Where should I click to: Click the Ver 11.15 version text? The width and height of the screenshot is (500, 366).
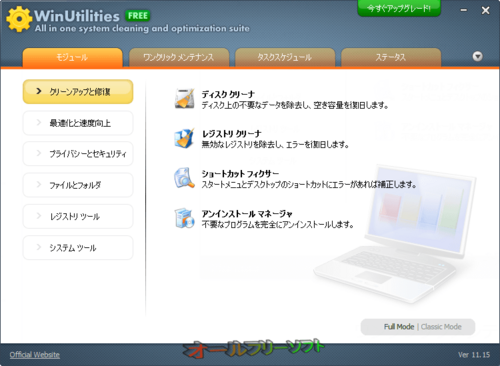pos(474,355)
